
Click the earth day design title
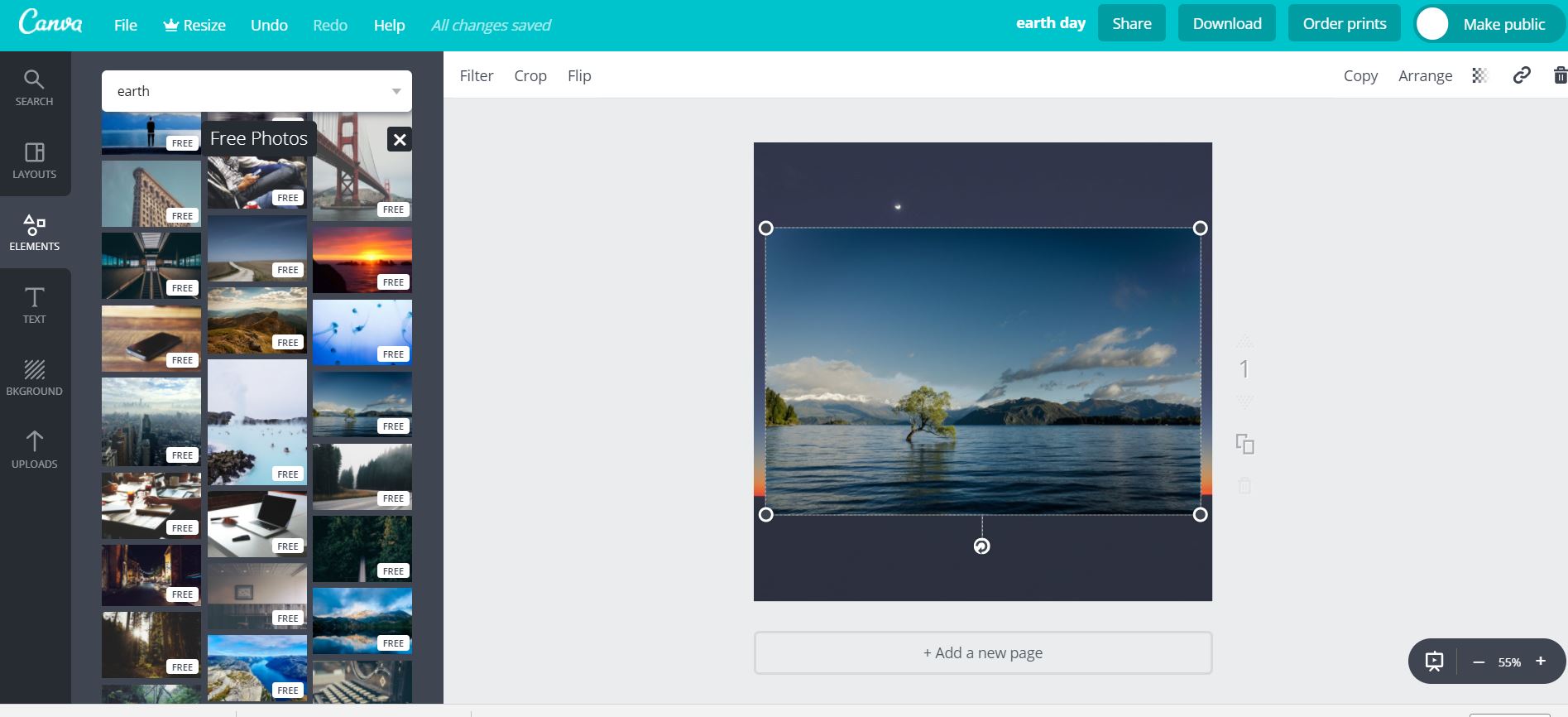tap(1051, 23)
